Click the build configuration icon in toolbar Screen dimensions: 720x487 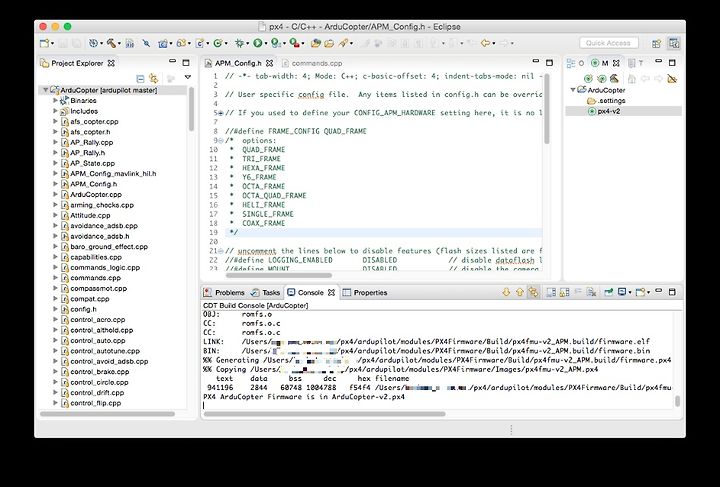point(93,43)
